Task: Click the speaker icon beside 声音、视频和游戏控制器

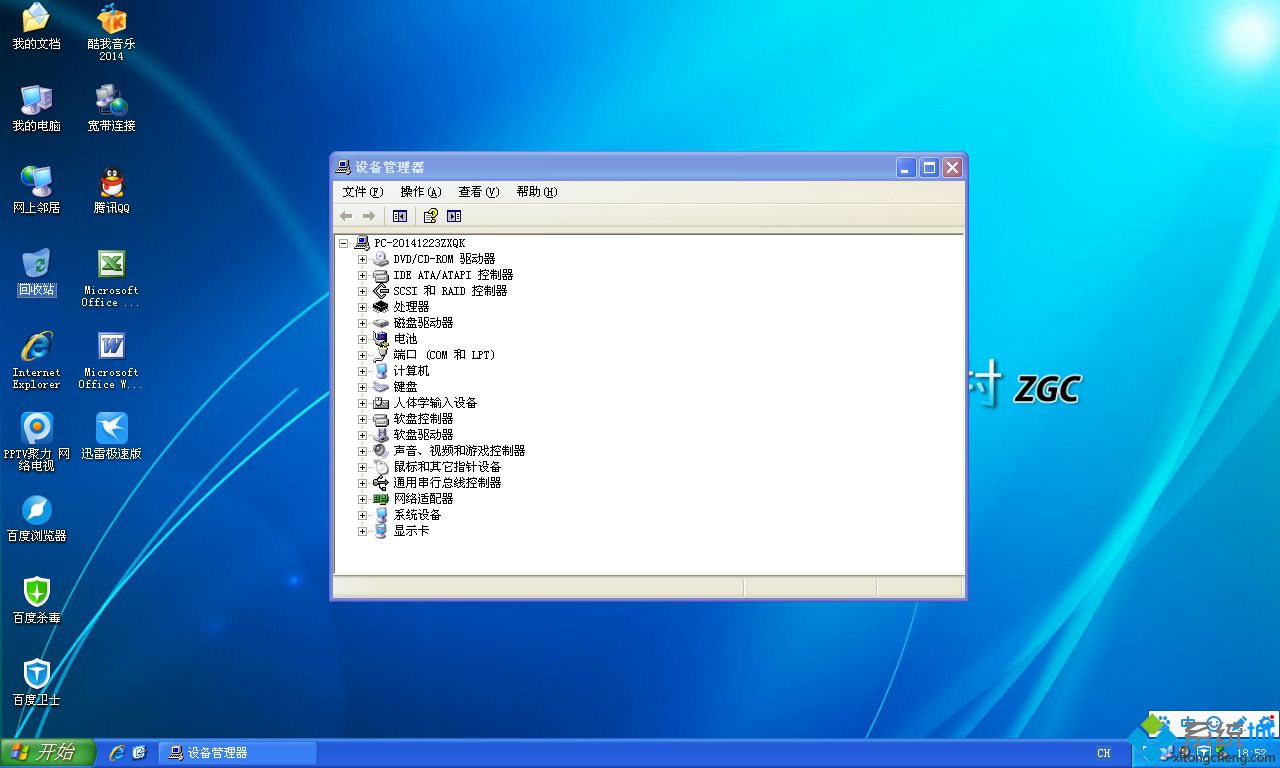Action: pos(380,451)
